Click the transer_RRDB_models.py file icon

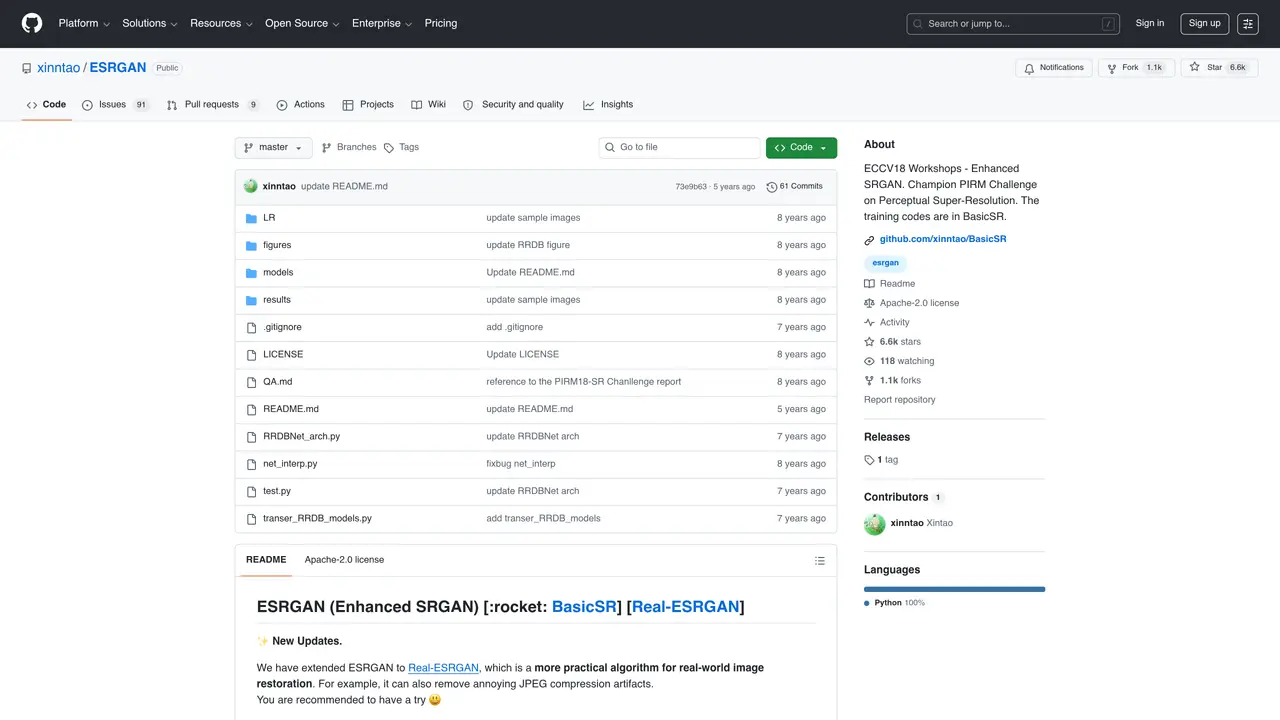[252, 519]
